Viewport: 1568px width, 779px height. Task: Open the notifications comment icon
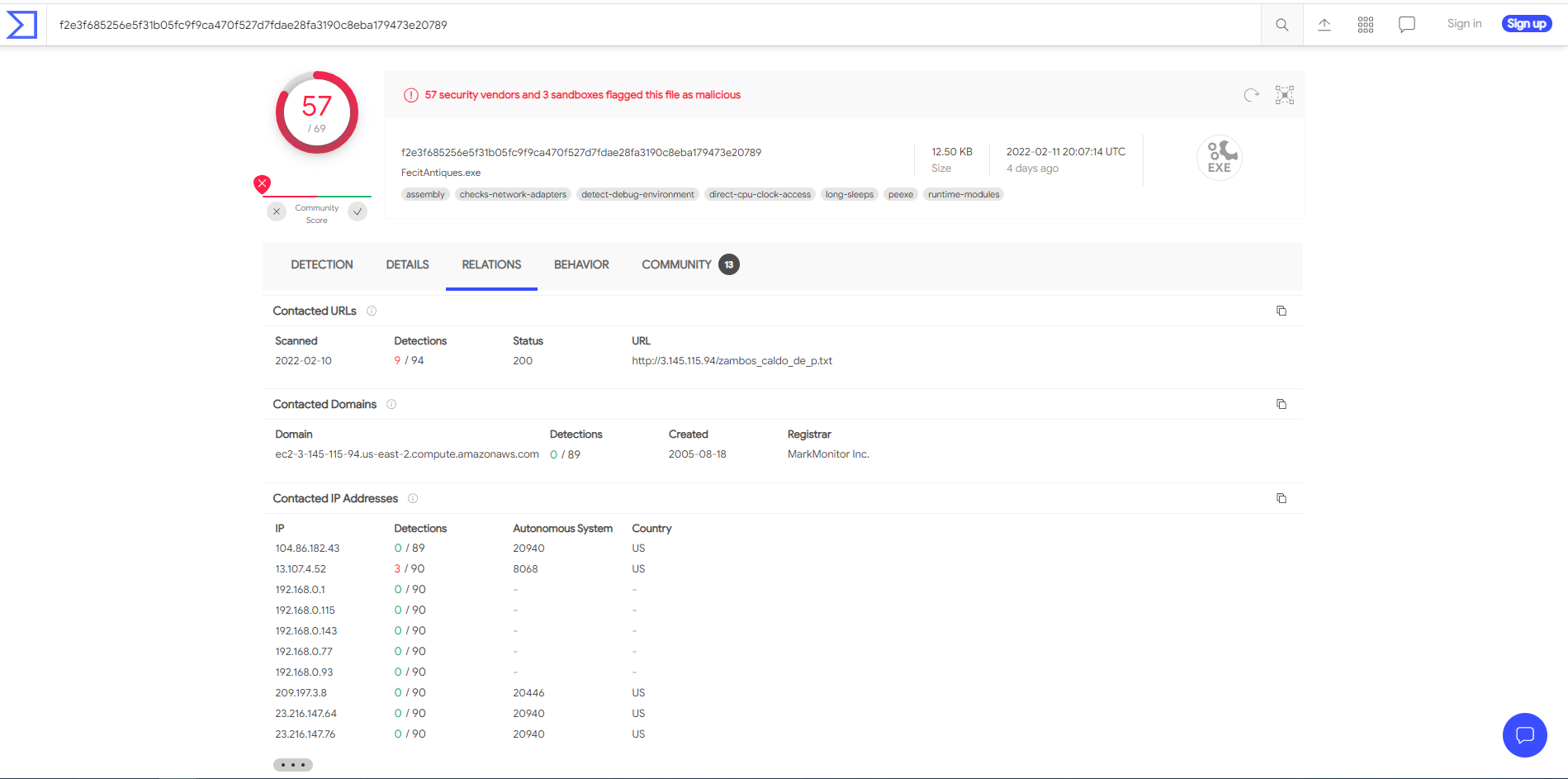[x=1406, y=25]
